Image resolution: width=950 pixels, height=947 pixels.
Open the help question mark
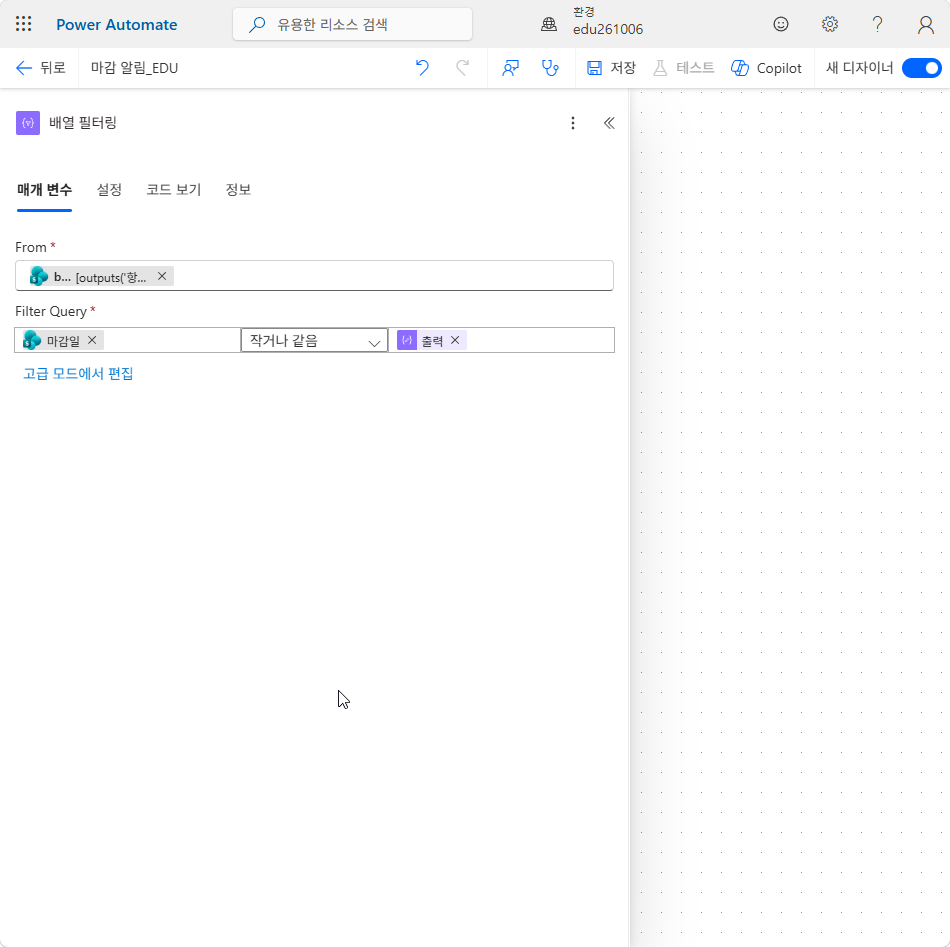pyautogui.click(x=877, y=24)
